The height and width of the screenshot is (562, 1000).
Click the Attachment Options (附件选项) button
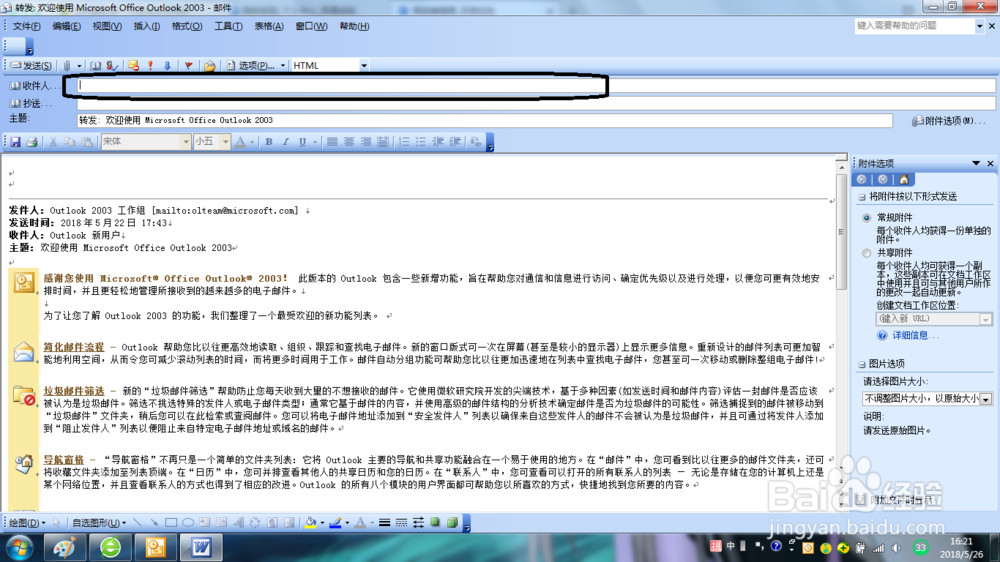click(x=948, y=121)
